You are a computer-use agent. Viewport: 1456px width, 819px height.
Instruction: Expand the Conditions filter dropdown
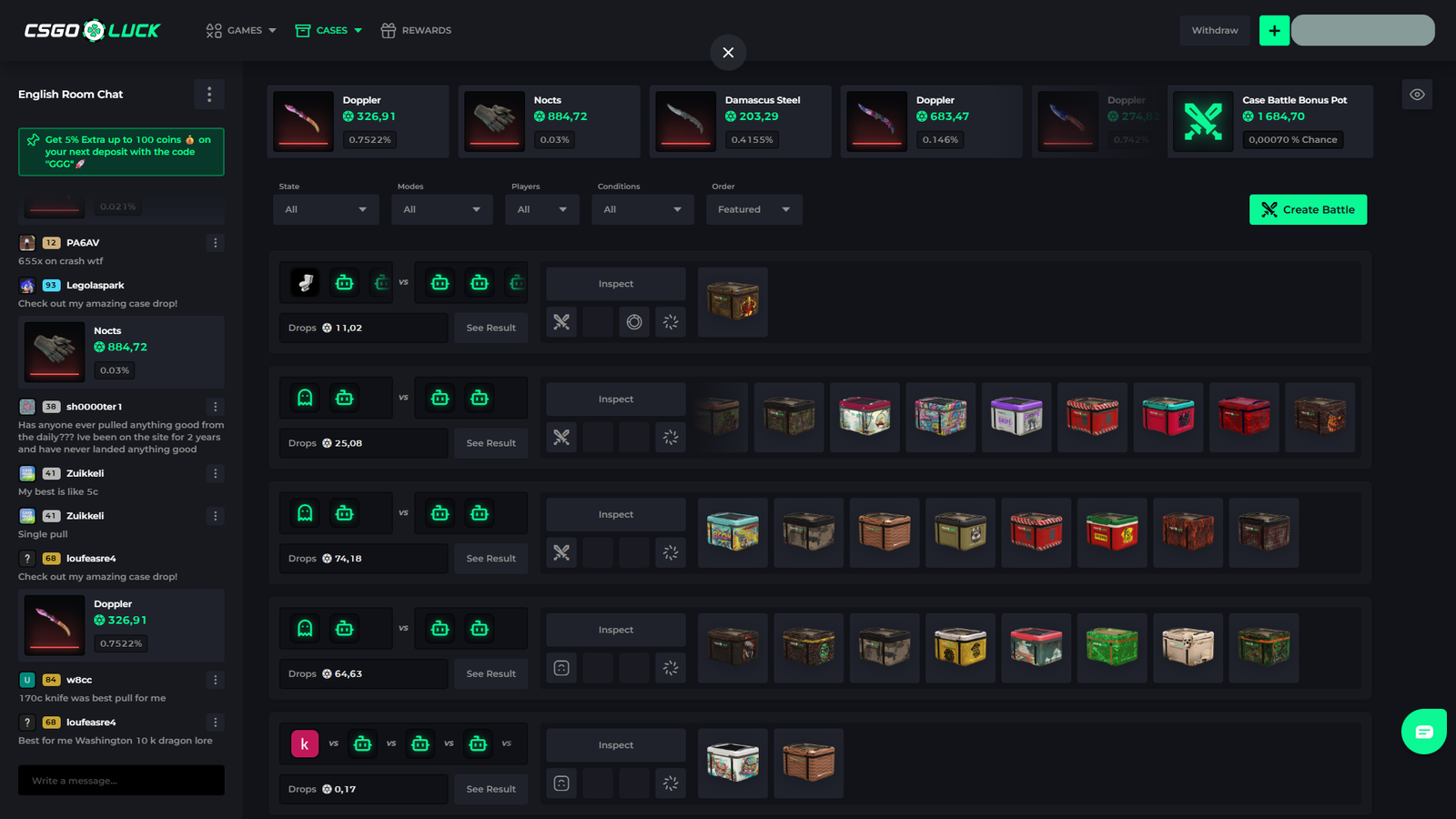click(642, 209)
